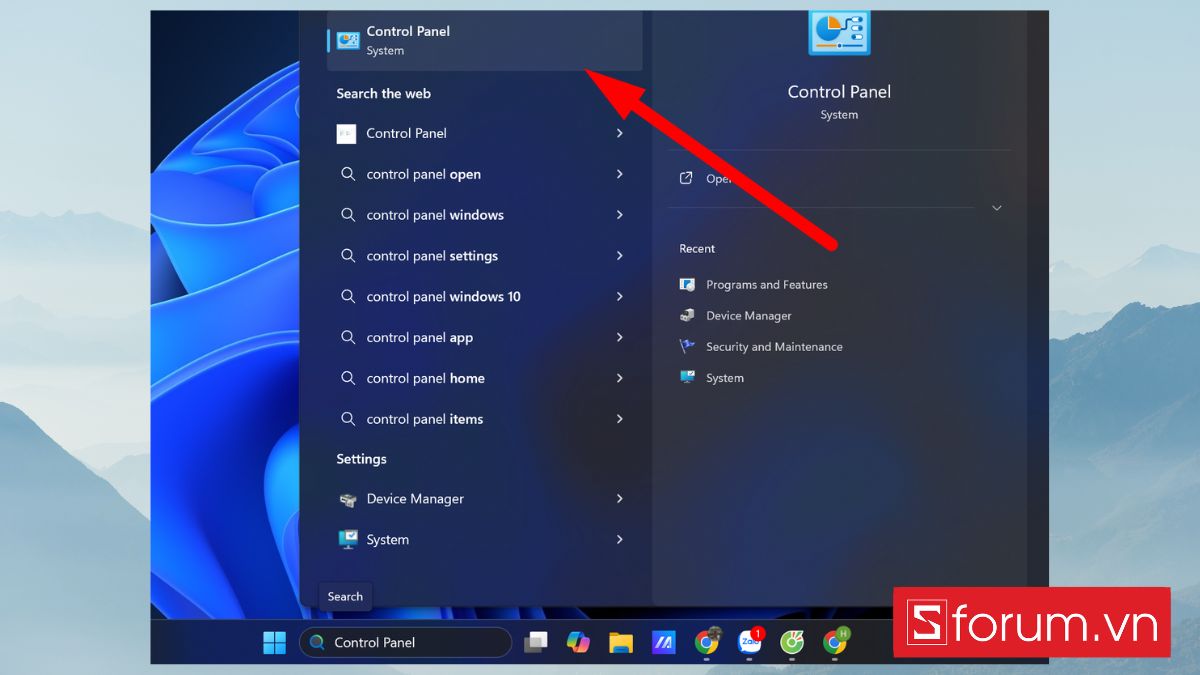Click the large Control Panel icon in the preview pane
This screenshot has width=1200, height=675.
click(839, 33)
